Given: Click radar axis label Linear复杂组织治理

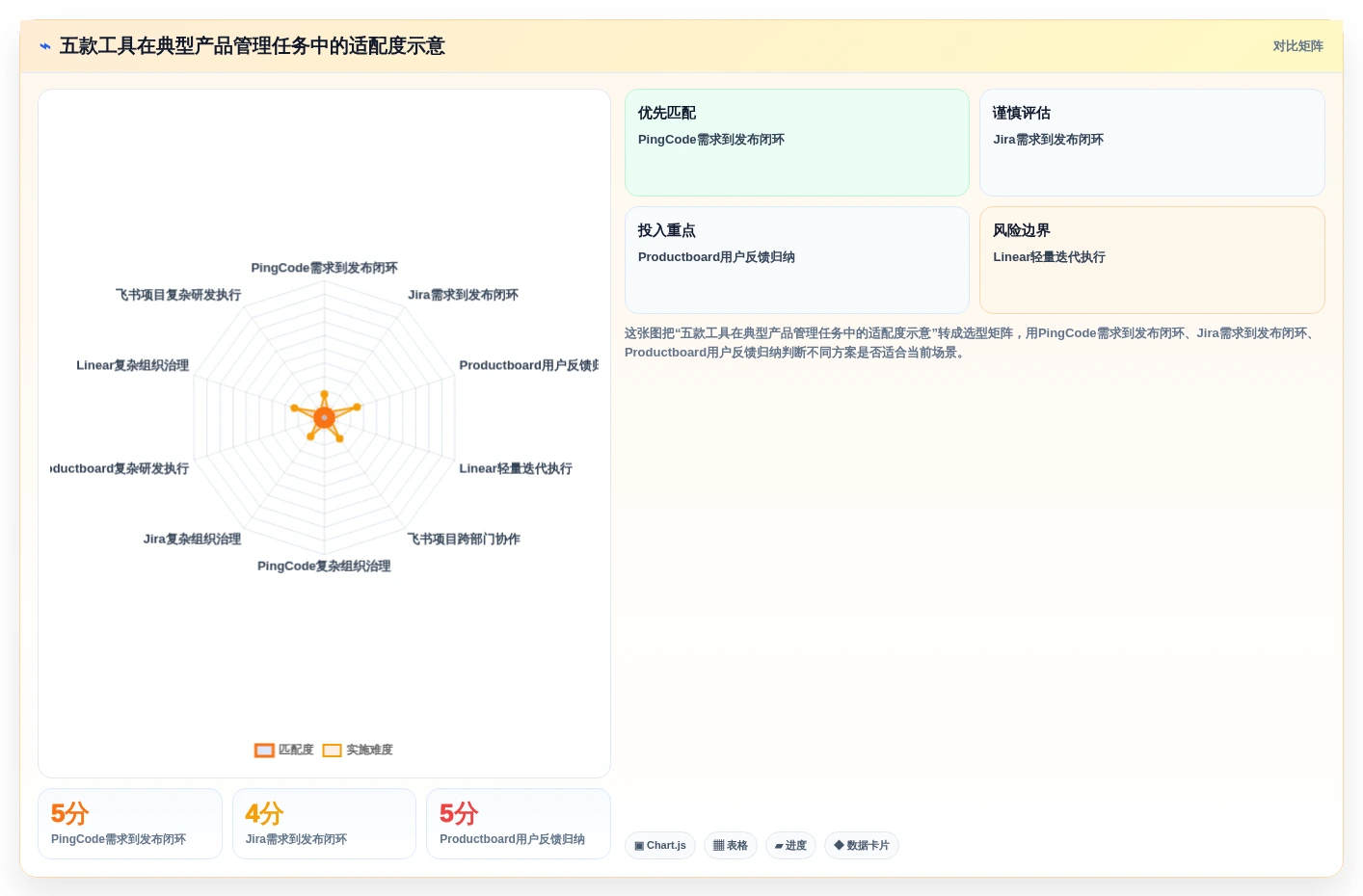Looking at the screenshot, I should (132, 365).
